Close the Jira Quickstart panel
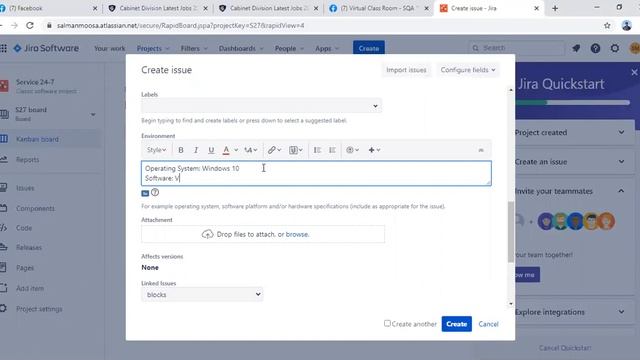Viewport: 640px width, 360px height. tap(634, 72)
